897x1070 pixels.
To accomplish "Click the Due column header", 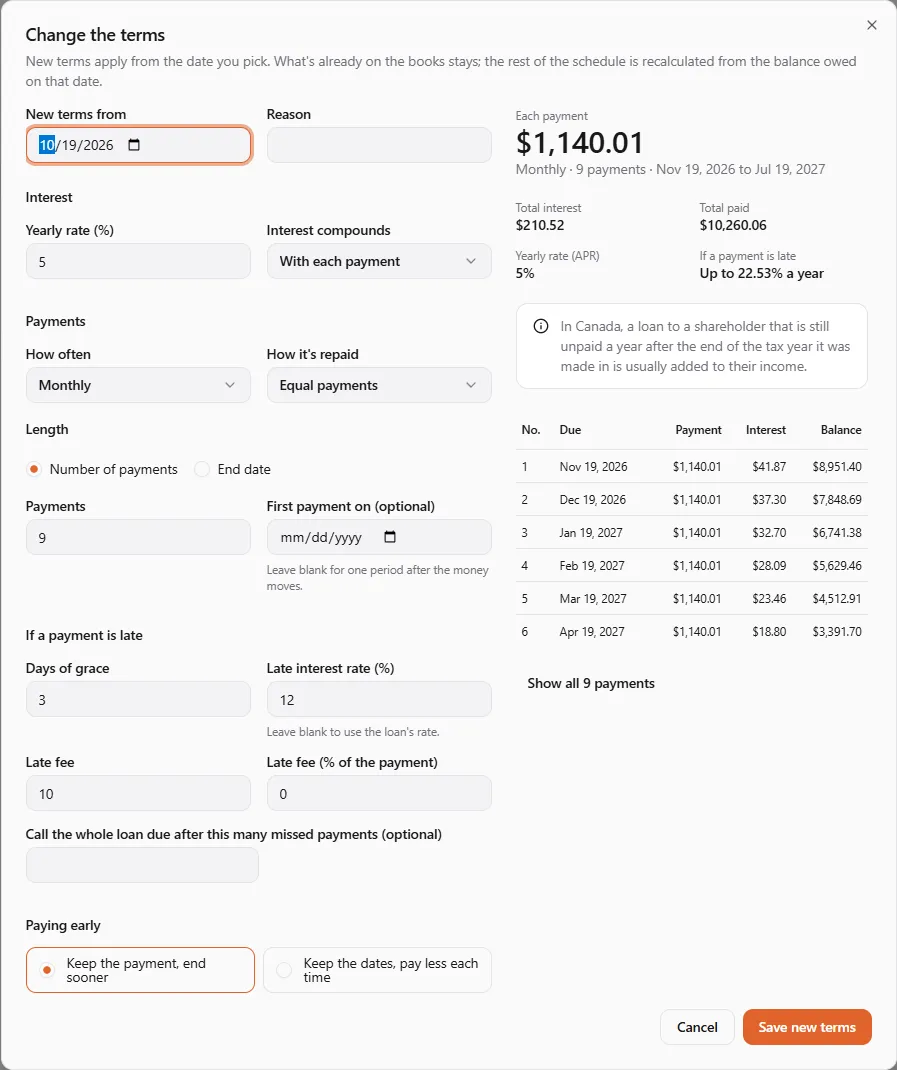I will [x=570, y=430].
